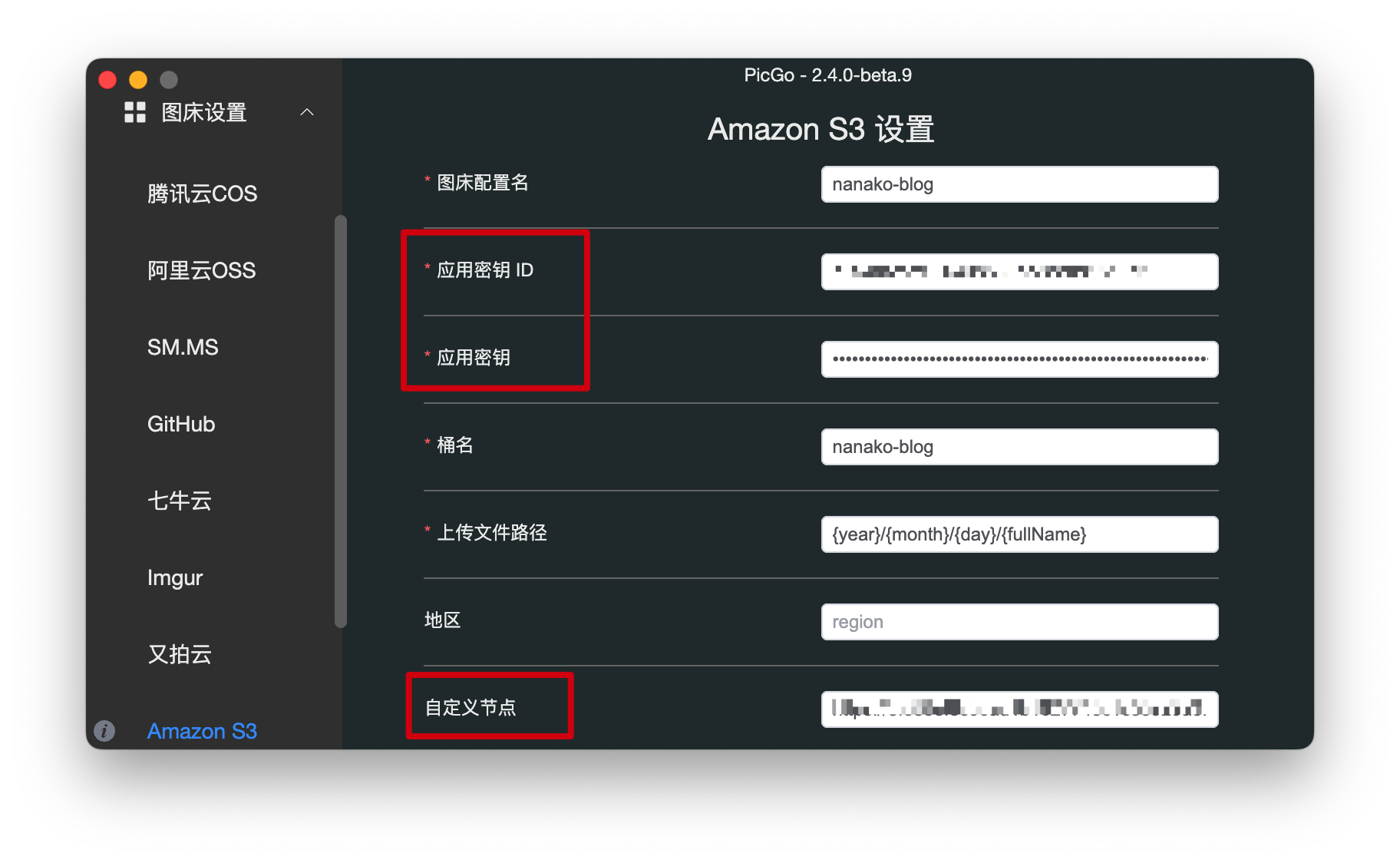Click the 应用密钥 password field
The image size is (1400, 863).
[1019, 359]
